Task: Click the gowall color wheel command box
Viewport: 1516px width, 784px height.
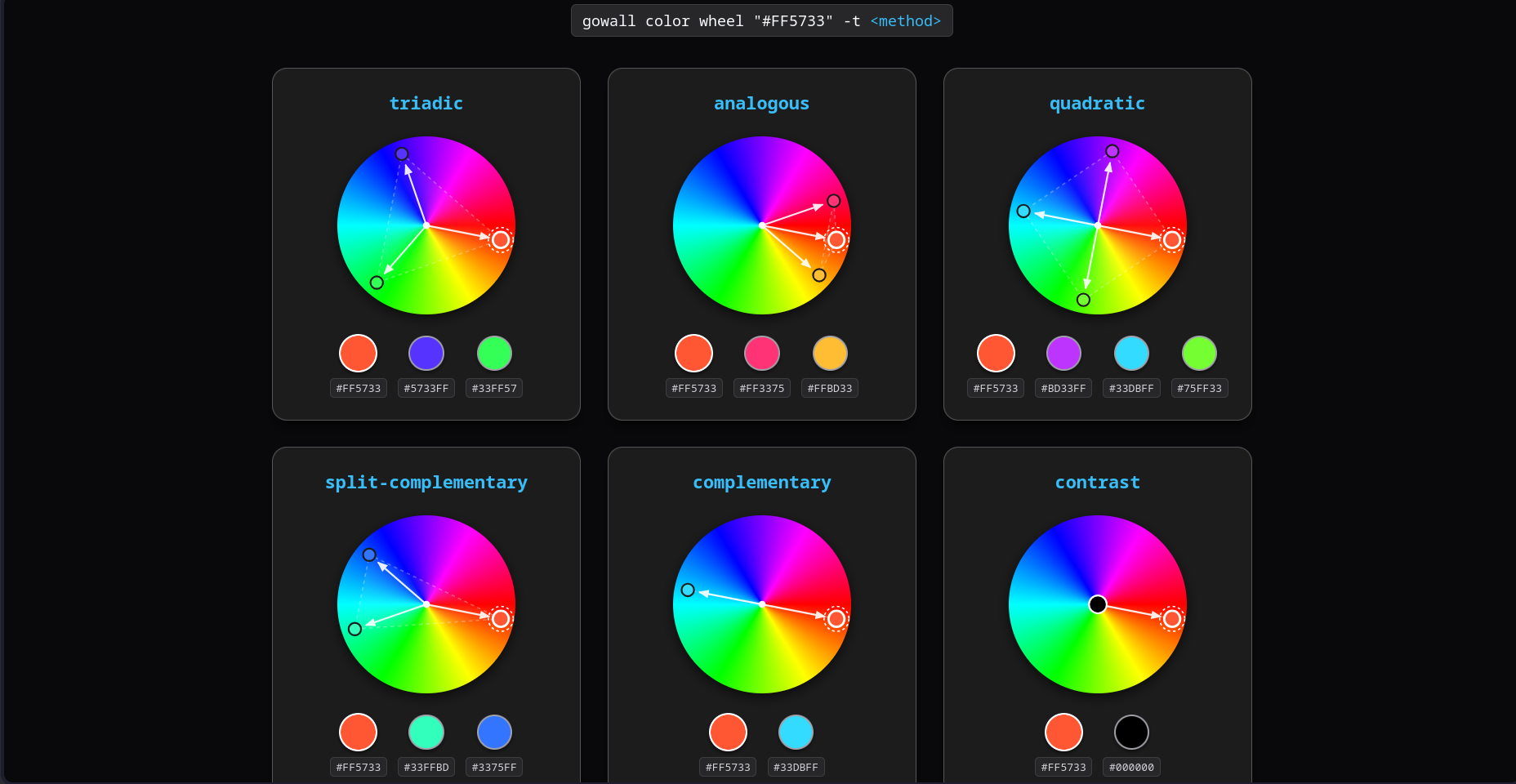Action: coord(761,21)
